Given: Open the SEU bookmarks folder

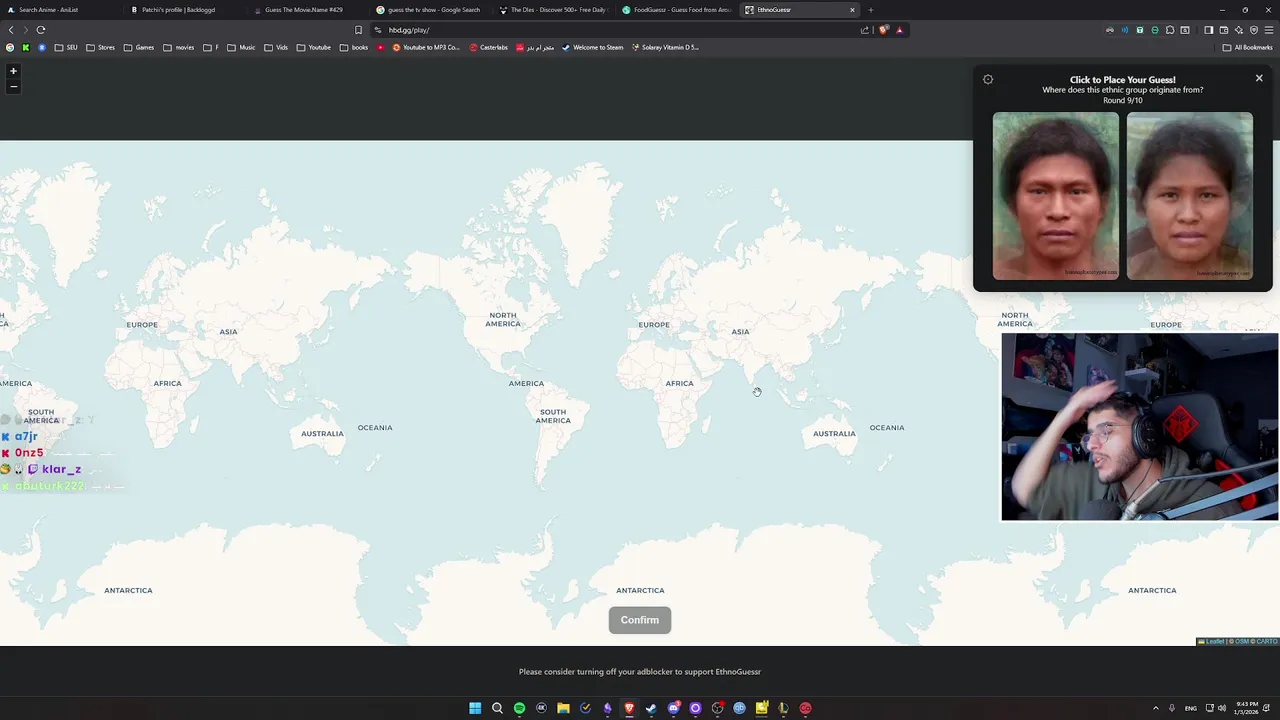Looking at the screenshot, I should 66,47.
